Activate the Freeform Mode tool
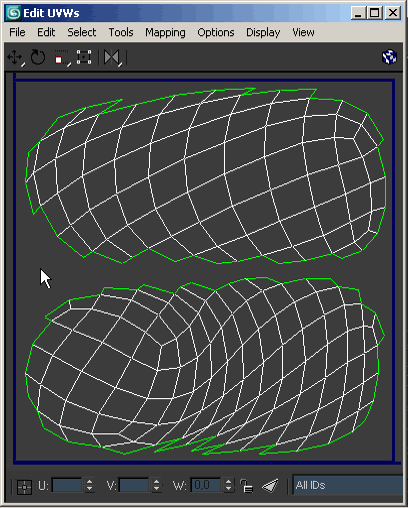 pos(84,57)
